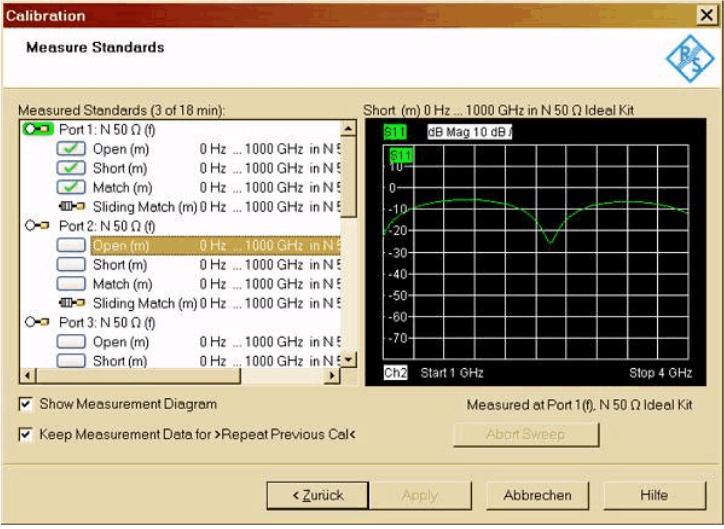Screen dimensions: 724x529
Task: Click the Ch2 channel label
Action: point(396,373)
